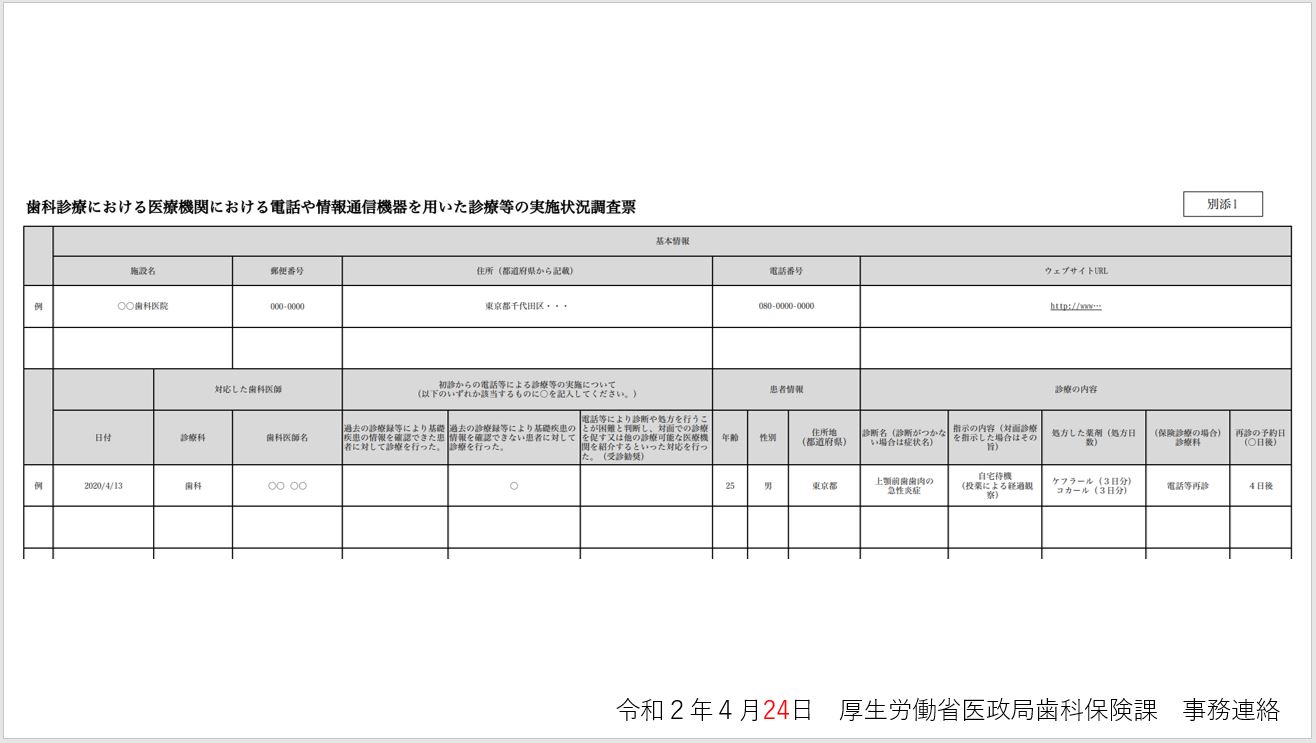Select the 郵便番号 column header

287,271
